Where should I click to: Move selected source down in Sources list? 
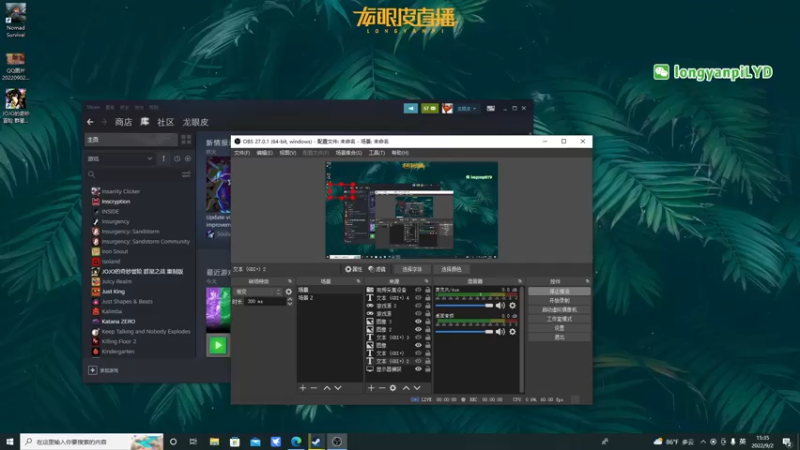click(417, 388)
